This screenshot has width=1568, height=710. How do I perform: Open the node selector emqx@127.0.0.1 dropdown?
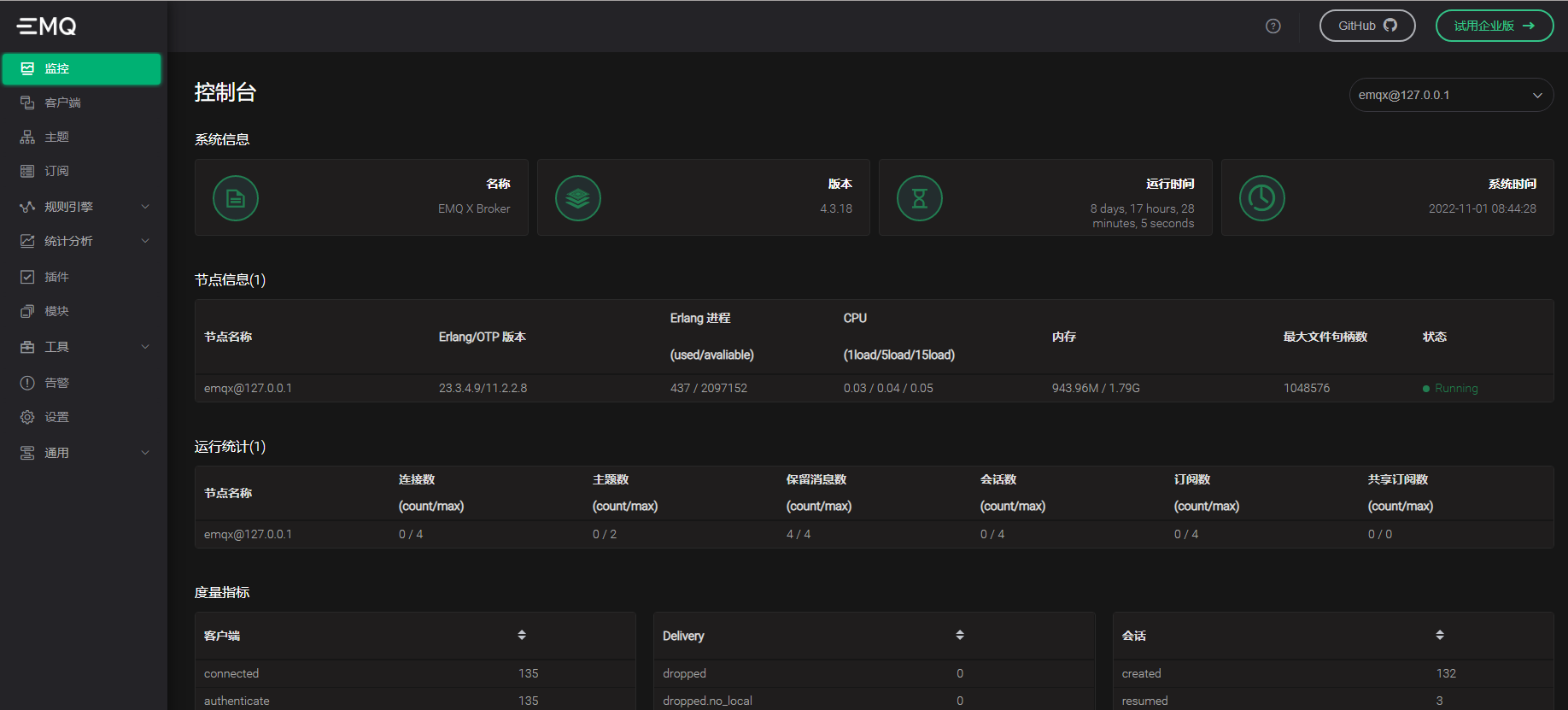coord(1451,95)
